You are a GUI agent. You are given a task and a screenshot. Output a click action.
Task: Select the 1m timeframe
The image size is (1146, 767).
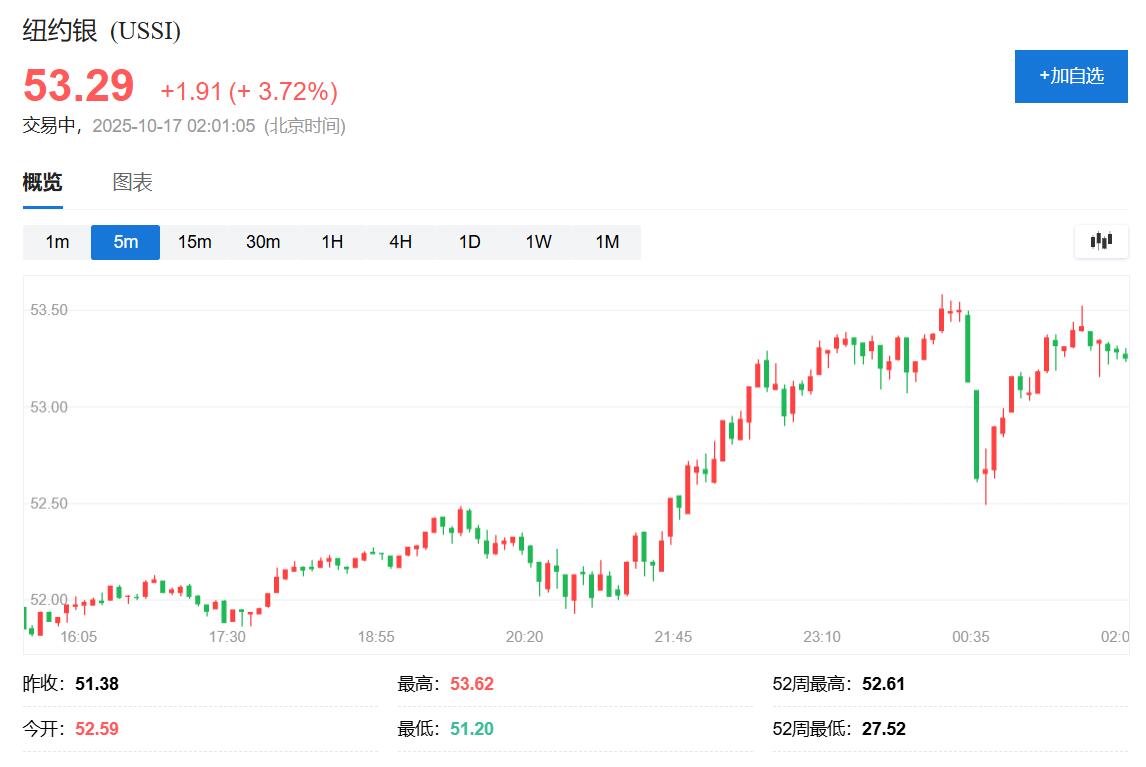click(x=57, y=242)
